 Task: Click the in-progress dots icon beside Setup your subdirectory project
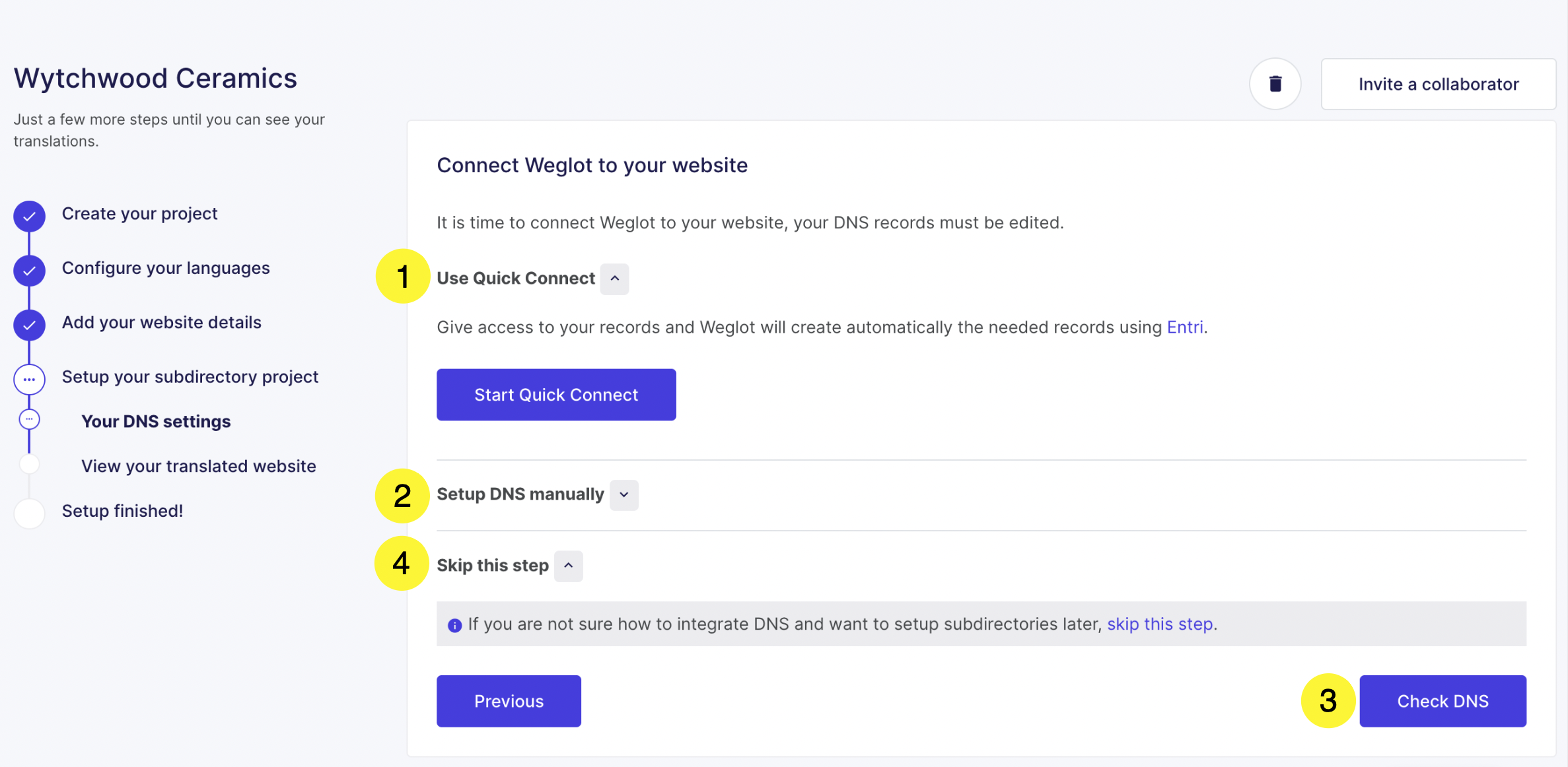point(29,380)
